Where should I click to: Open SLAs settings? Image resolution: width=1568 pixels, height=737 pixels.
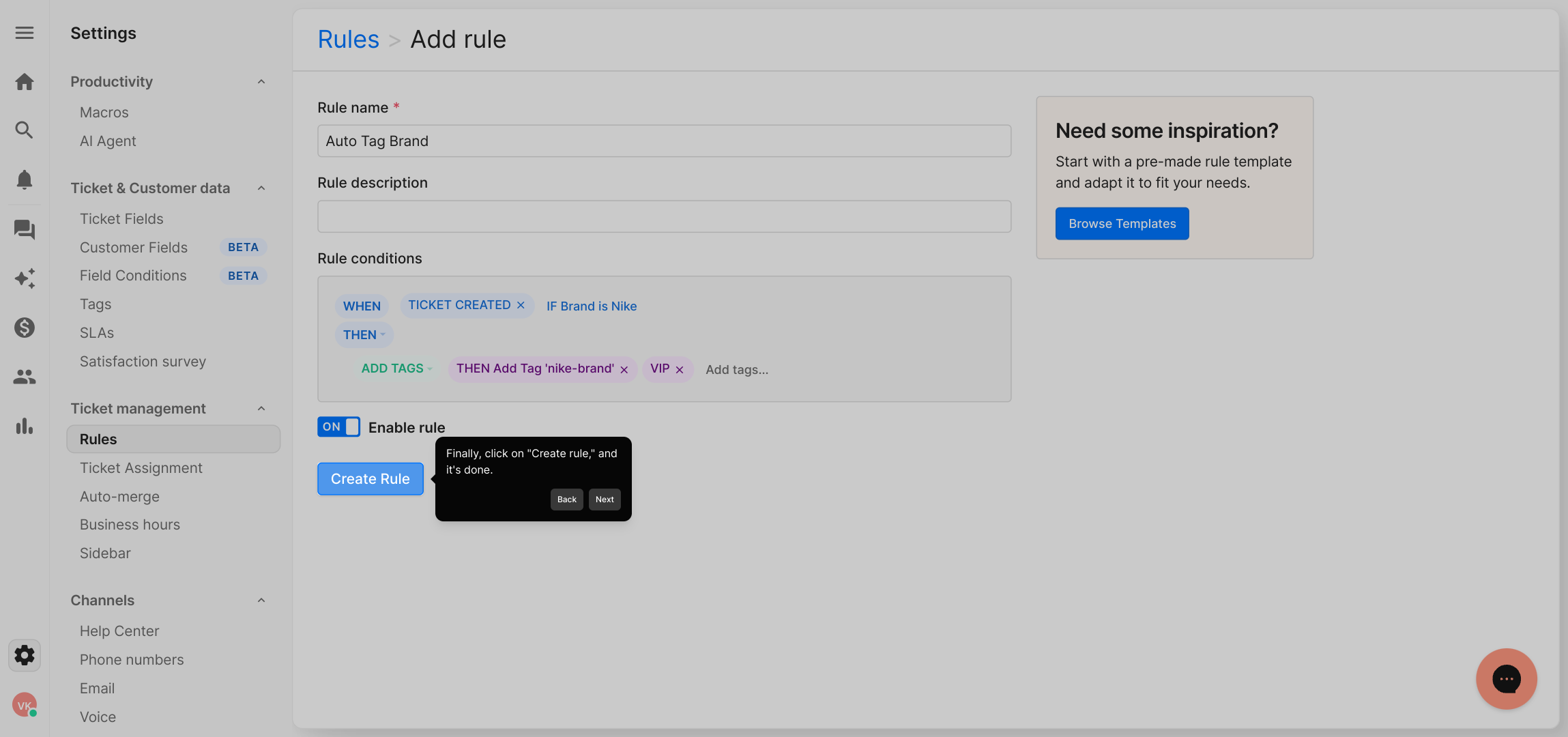(97, 333)
